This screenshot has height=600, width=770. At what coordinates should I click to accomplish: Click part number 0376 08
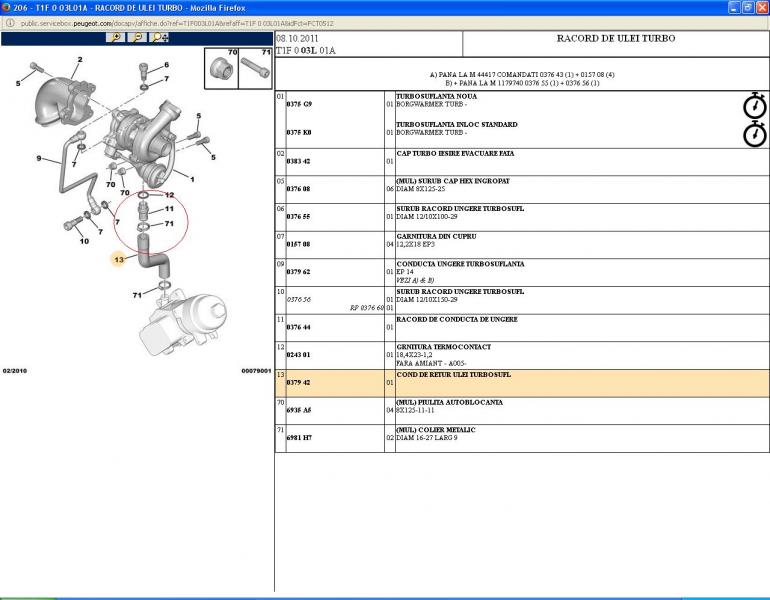click(x=299, y=189)
